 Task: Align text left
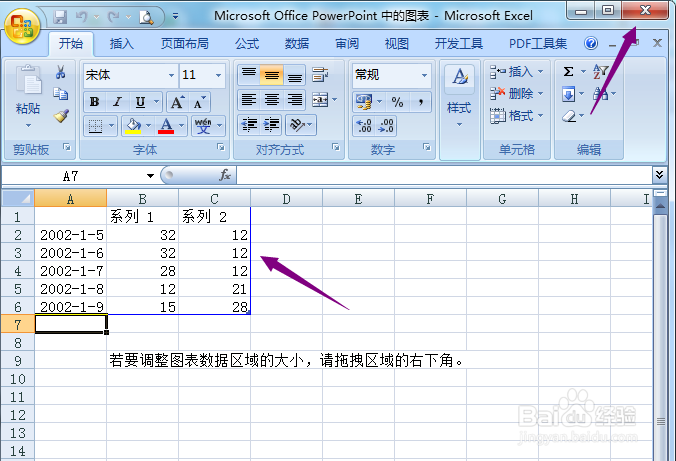249,100
